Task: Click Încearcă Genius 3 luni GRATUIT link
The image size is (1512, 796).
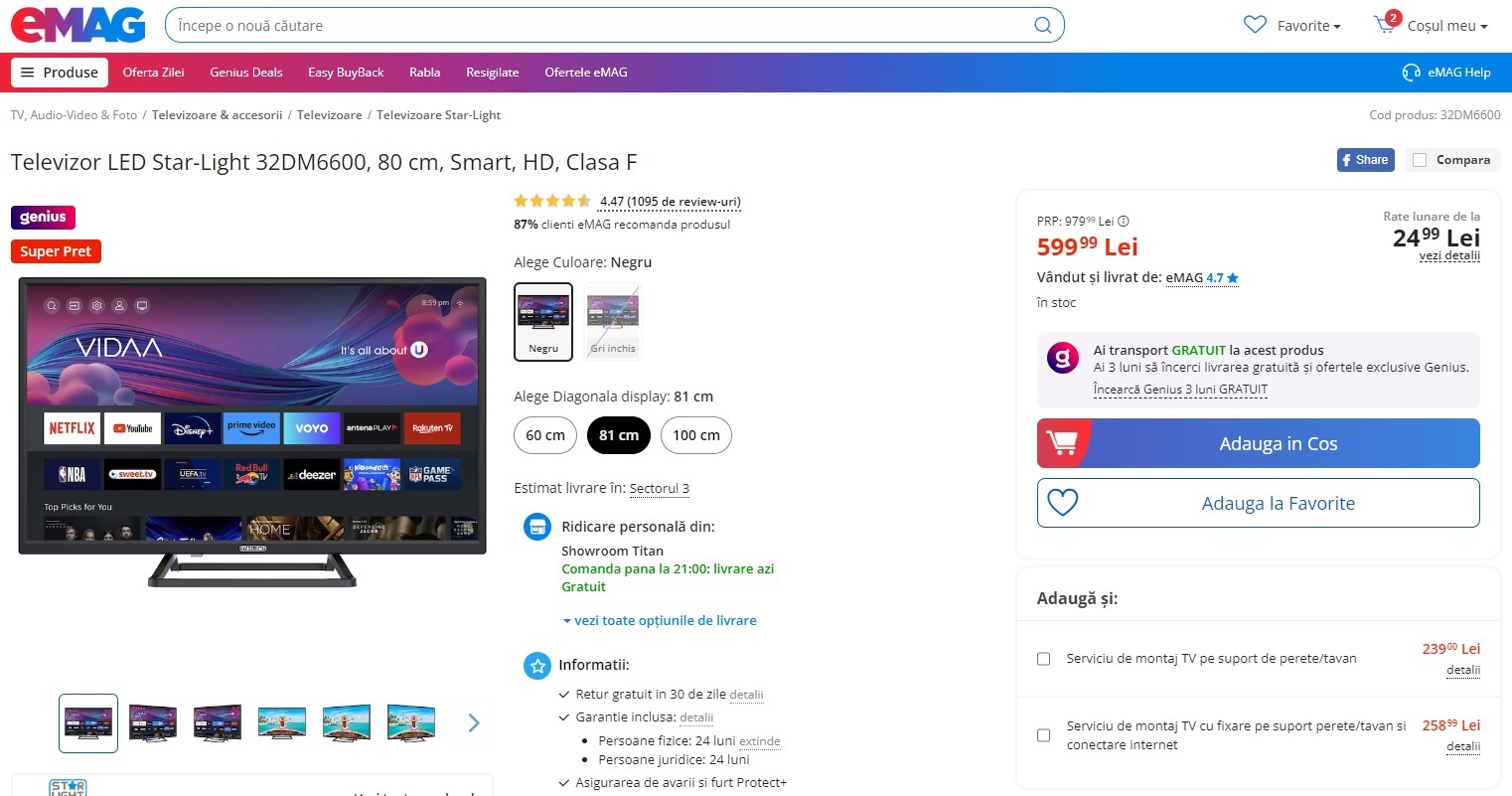Action: [1180, 390]
